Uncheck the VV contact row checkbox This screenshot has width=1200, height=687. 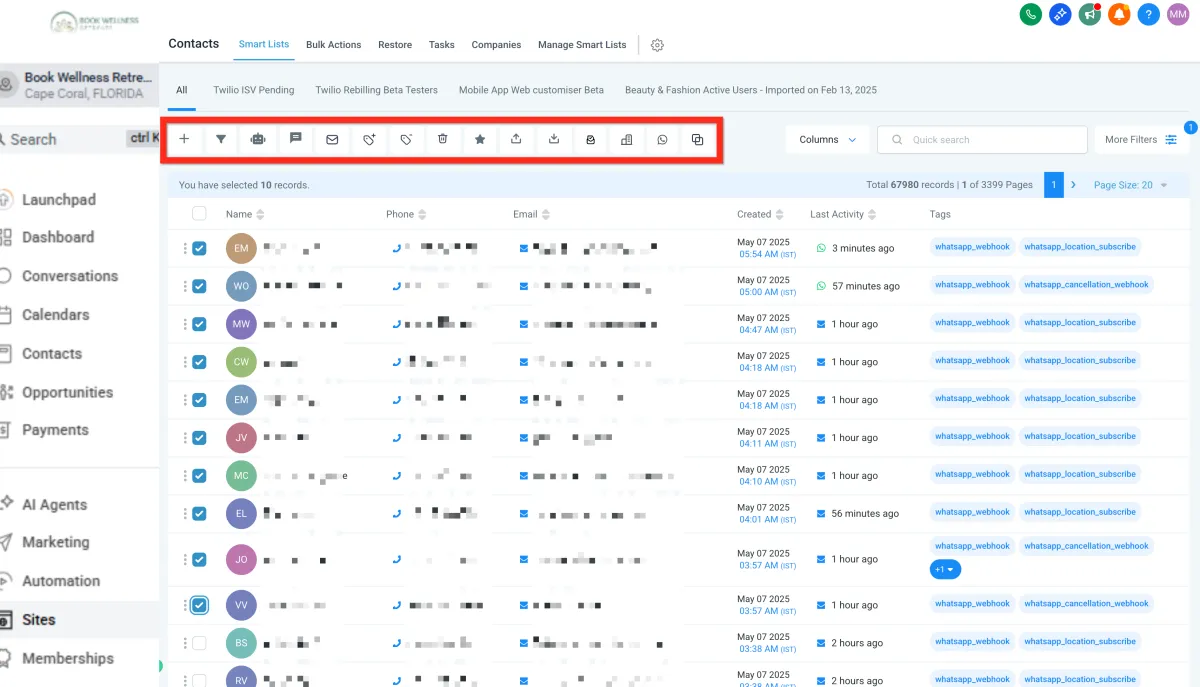[199, 605]
